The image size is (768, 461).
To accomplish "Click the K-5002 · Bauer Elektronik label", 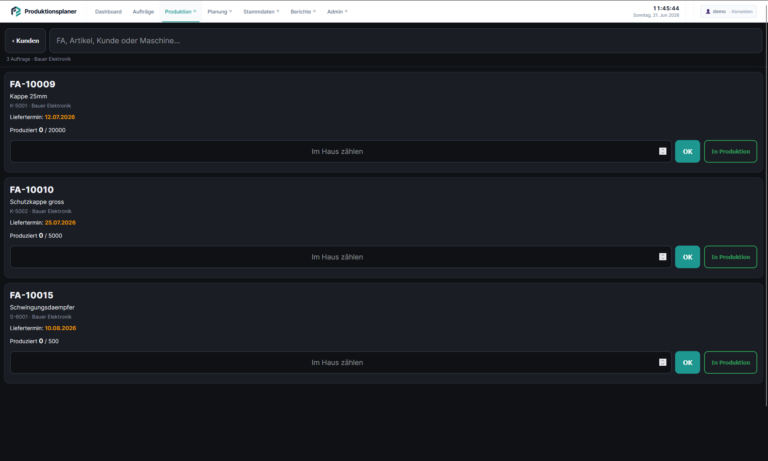I will tap(41, 211).
